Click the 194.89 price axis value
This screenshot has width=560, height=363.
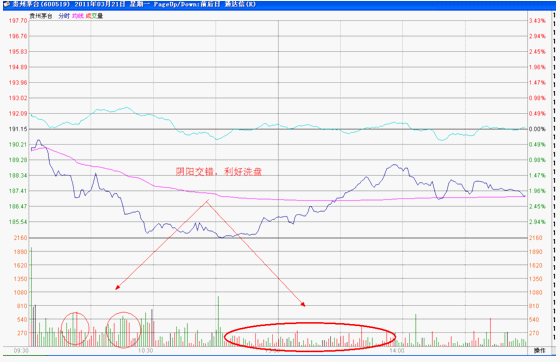[18, 67]
